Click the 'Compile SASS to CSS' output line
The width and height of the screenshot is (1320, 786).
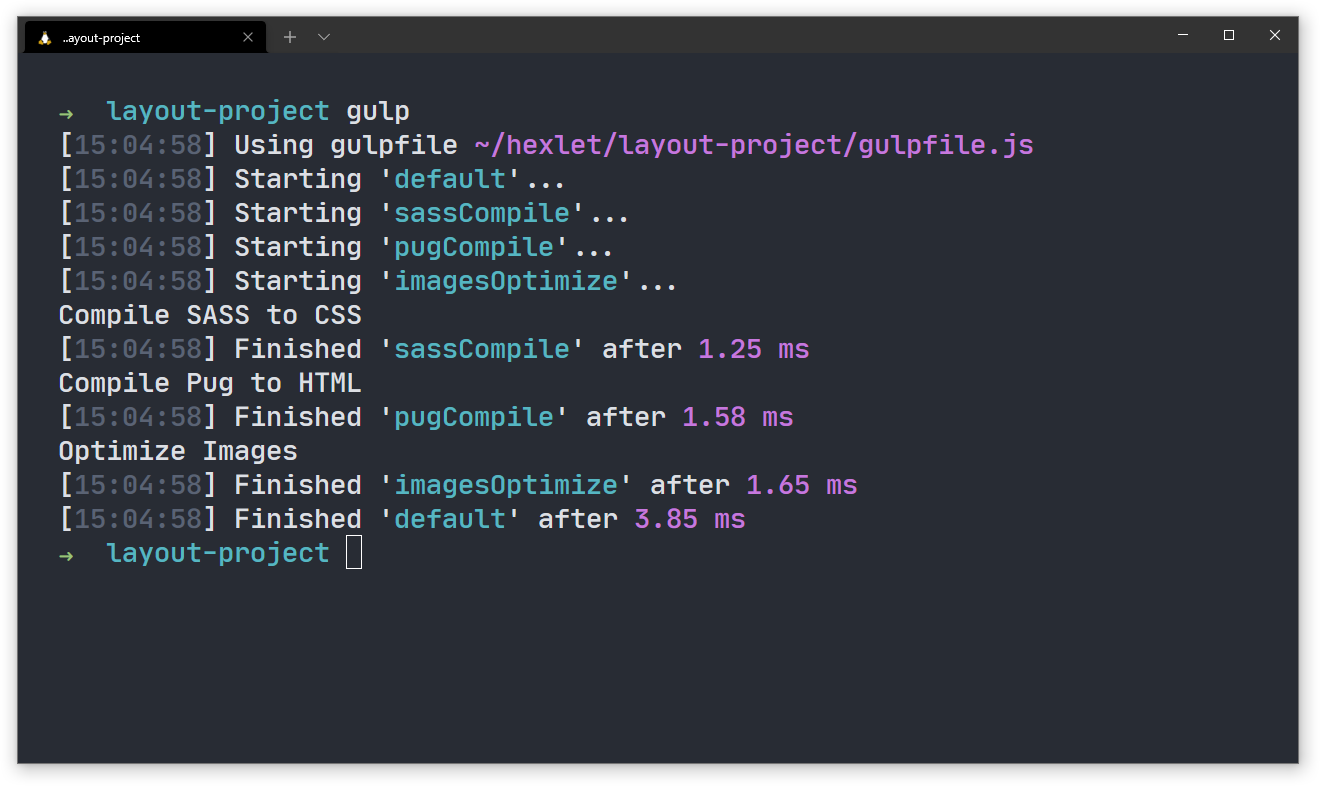coord(210,315)
